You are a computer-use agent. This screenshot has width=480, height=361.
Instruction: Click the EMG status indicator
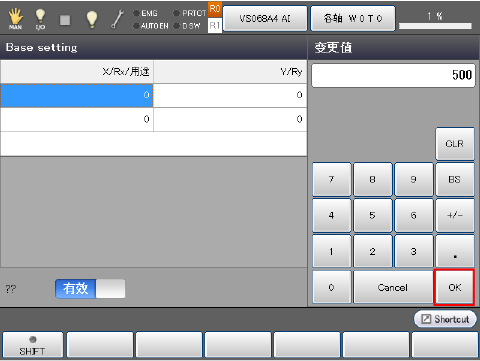(145, 13)
